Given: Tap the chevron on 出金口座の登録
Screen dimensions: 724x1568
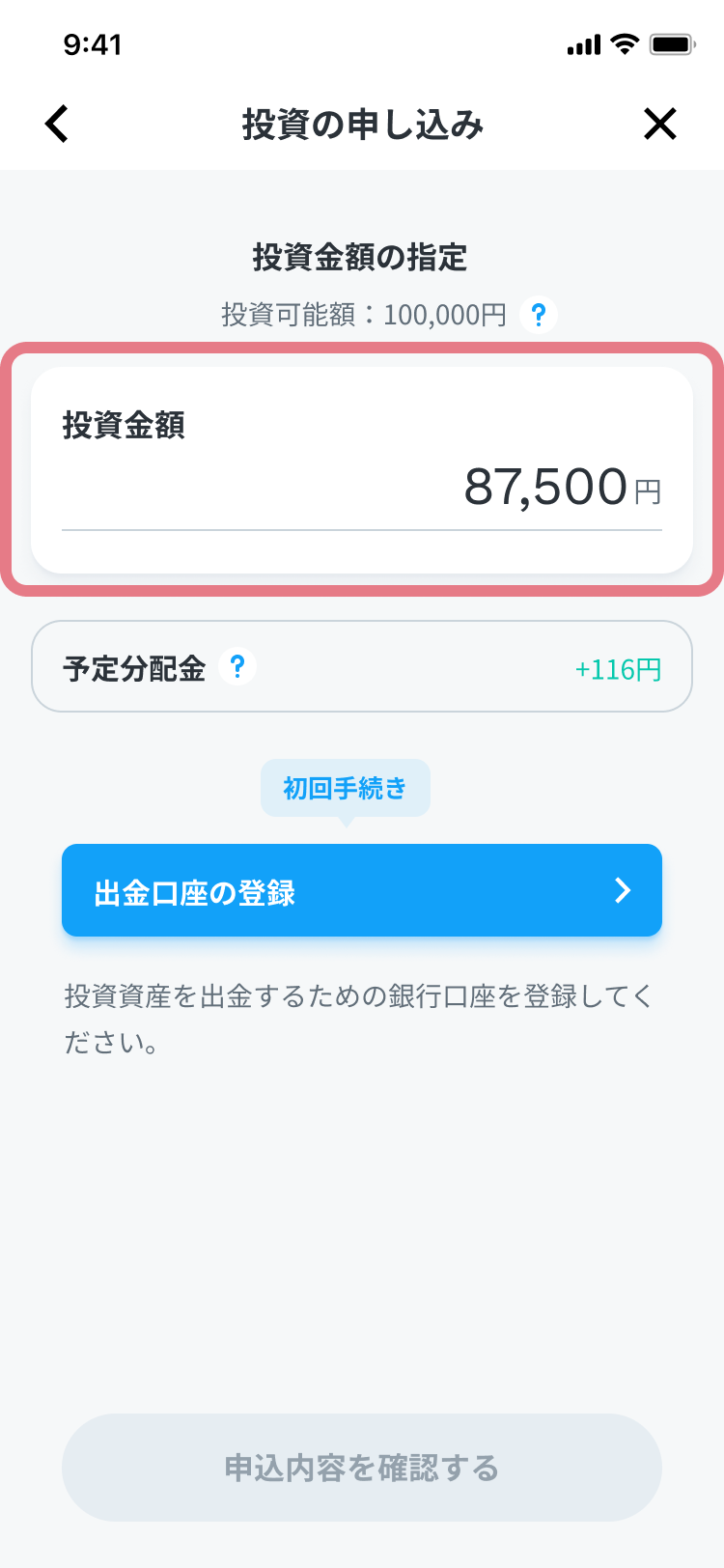Looking at the screenshot, I should (x=623, y=890).
